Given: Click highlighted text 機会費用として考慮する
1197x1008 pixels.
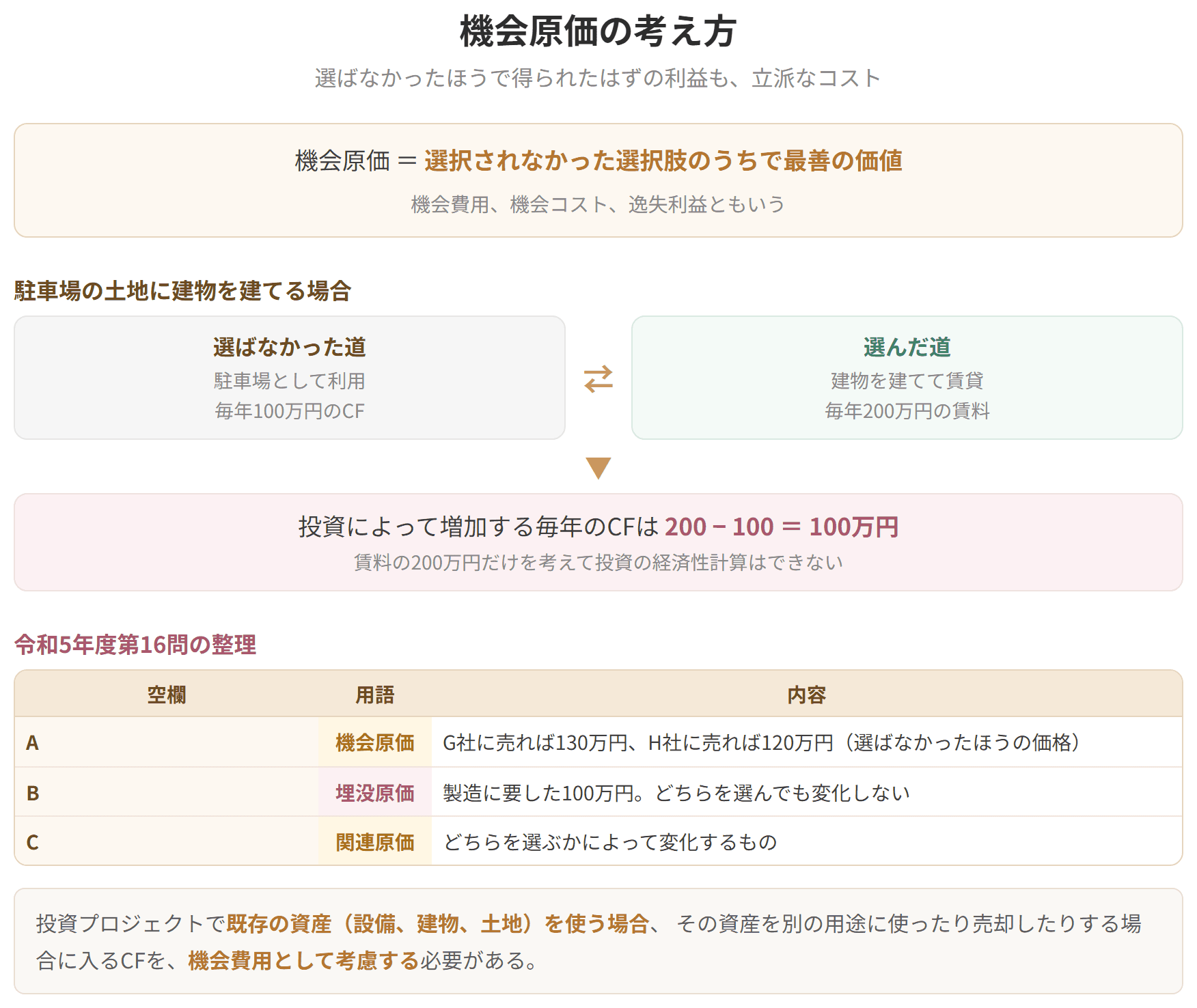Looking at the screenshot, I should click(303, 961).
